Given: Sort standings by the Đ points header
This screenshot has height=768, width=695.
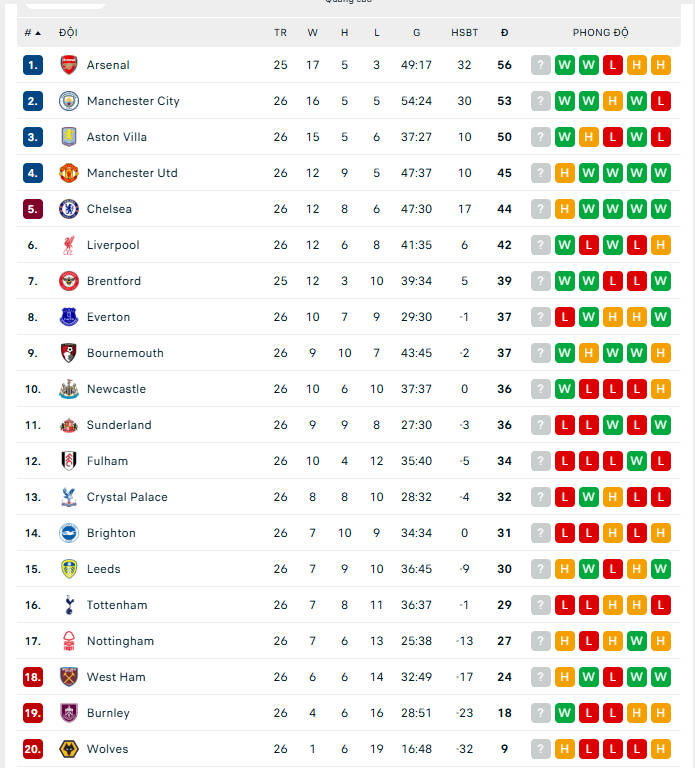Looking at the screenshot, I should (x=504, y=33).
